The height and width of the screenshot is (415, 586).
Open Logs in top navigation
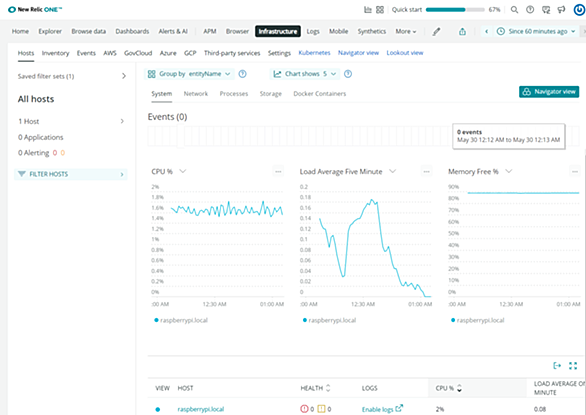(313, 31)
